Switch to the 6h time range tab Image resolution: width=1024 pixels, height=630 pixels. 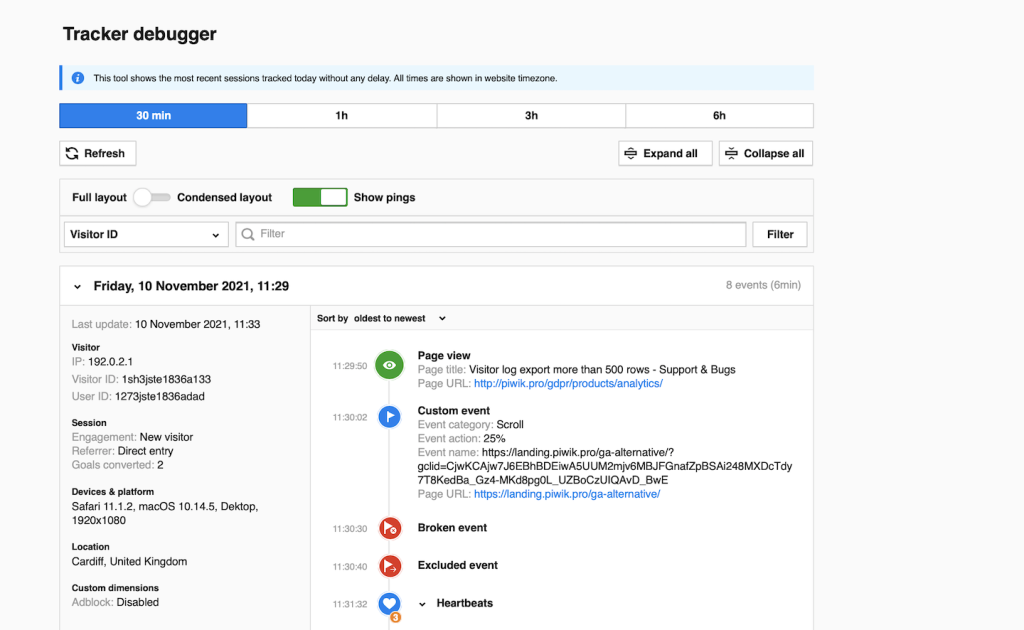719,116
